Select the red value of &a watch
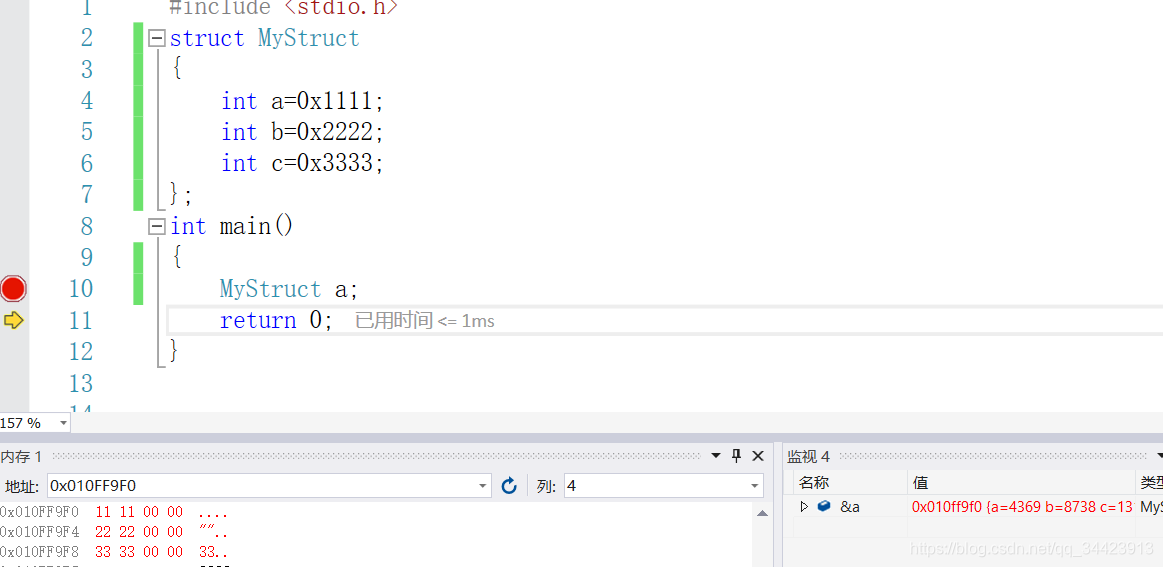The height and width of the screenshot is (567, 1163). pos(1022,507)
